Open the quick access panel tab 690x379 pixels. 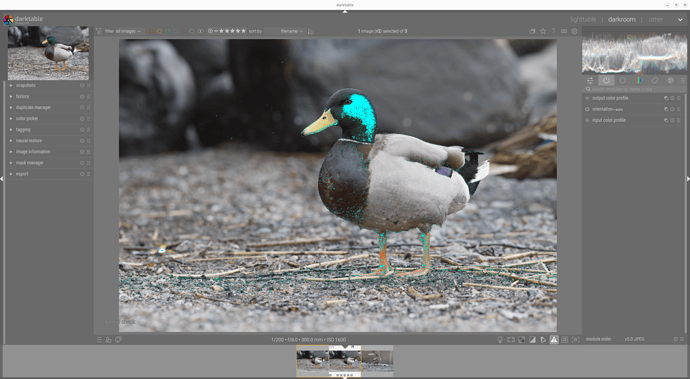[x=590, y=81]
